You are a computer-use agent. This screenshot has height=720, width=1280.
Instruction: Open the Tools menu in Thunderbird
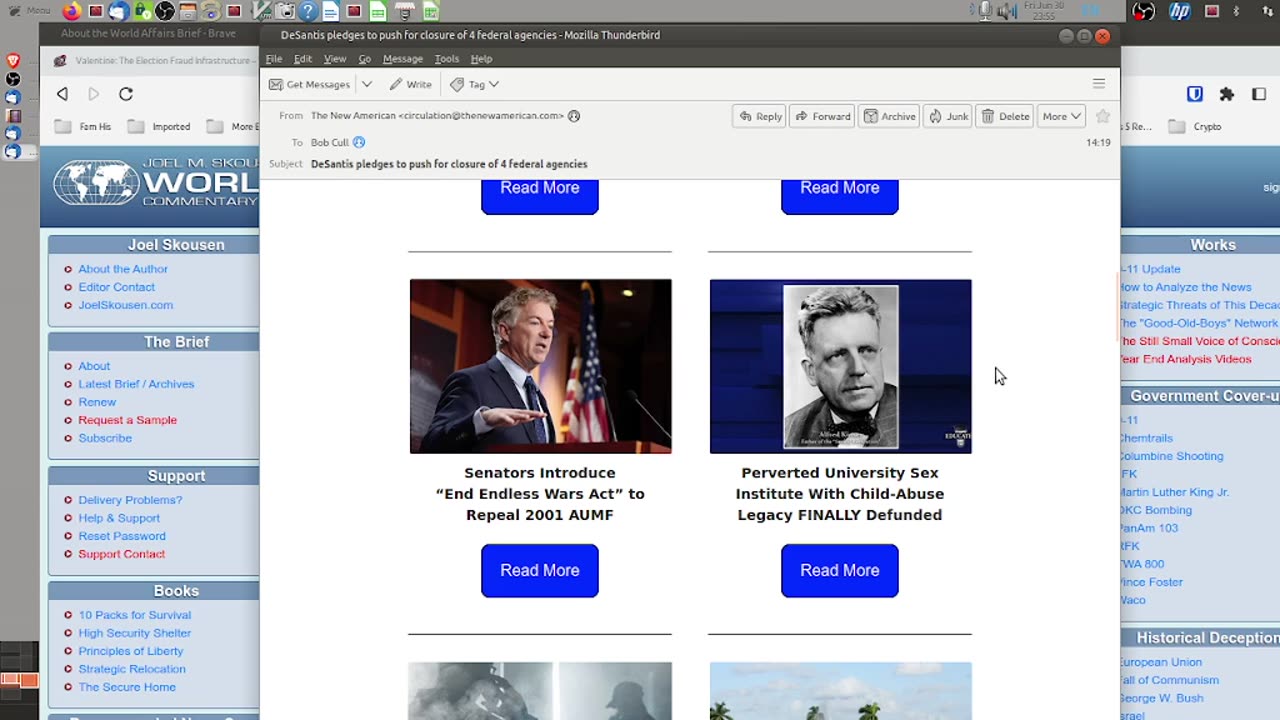coord(447,59)
